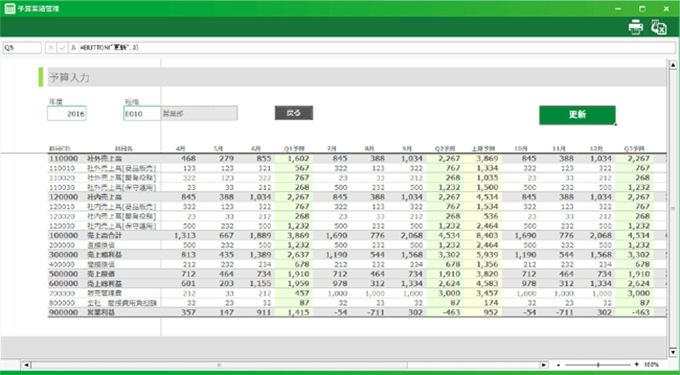Click the green 更新 button
Screen dimensions: 680x375
pyautogui.click(x=577, y=115)
